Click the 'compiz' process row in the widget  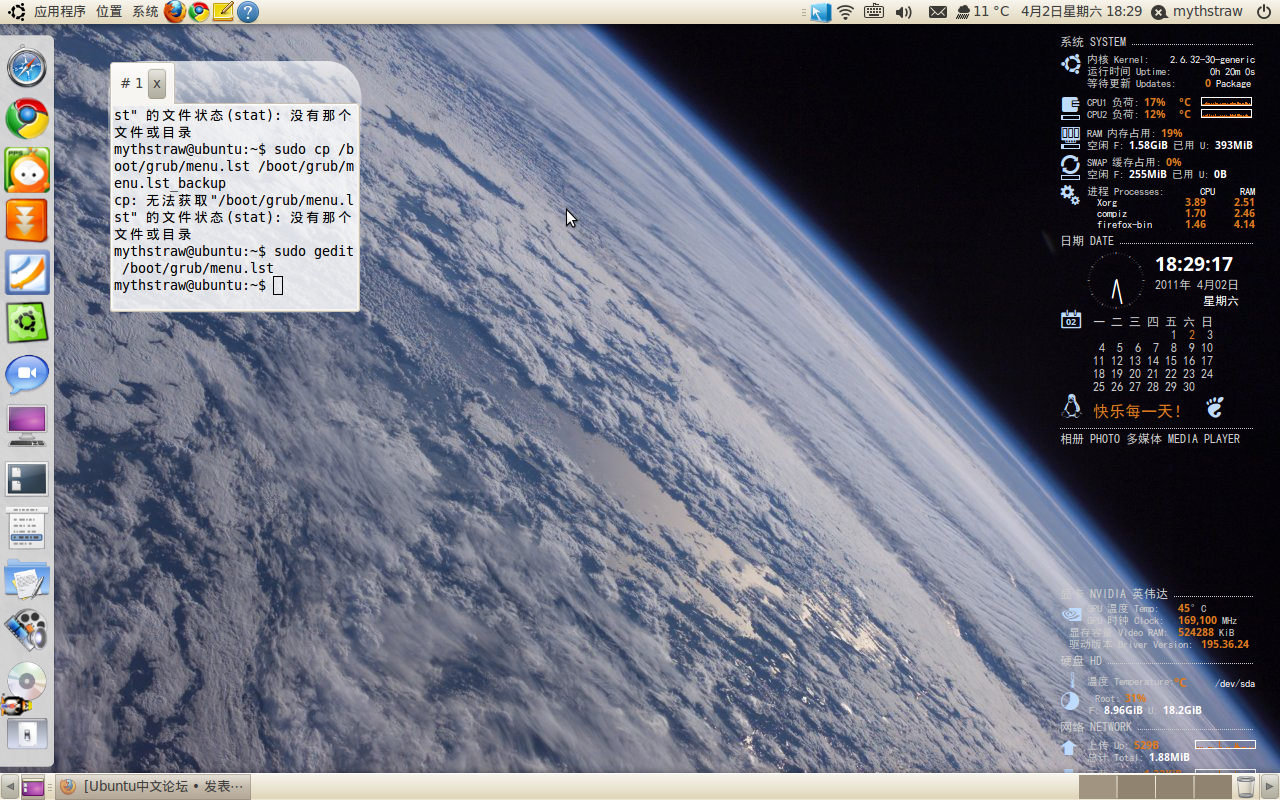[1175, 214]
